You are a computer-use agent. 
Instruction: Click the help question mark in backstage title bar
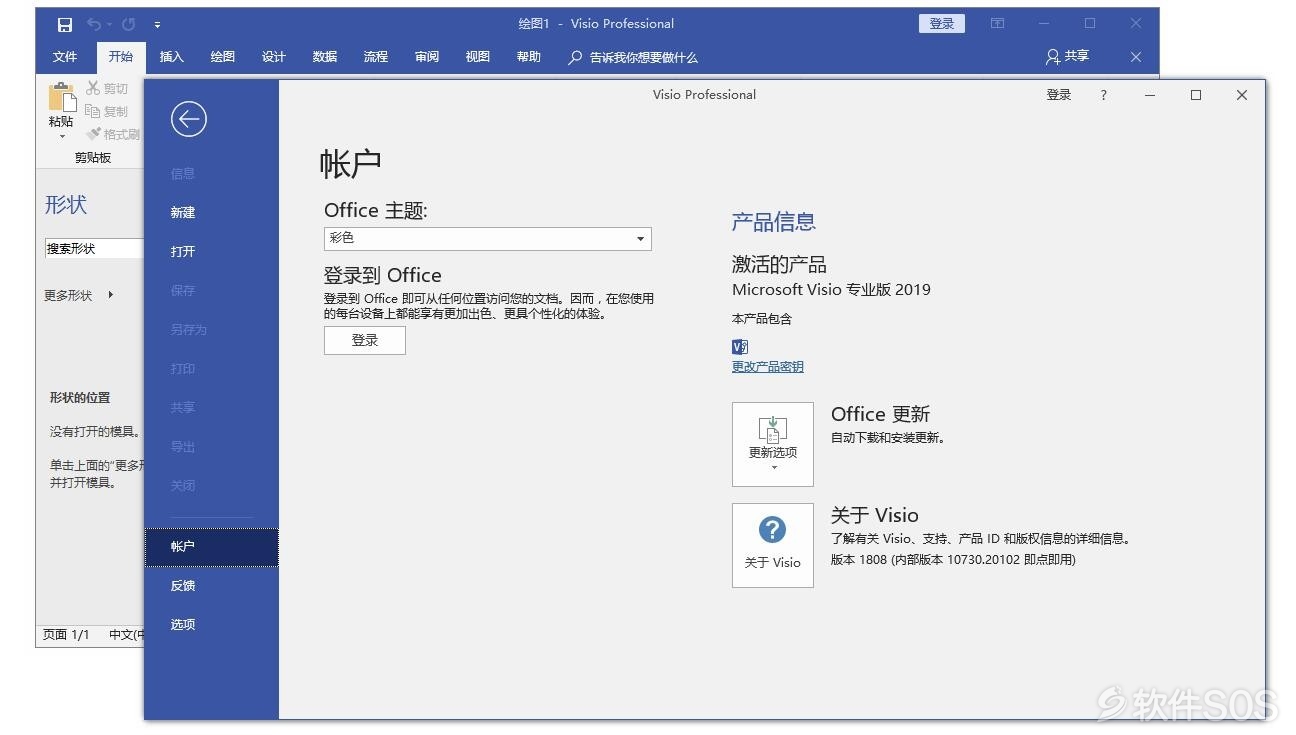(1104, 95)
